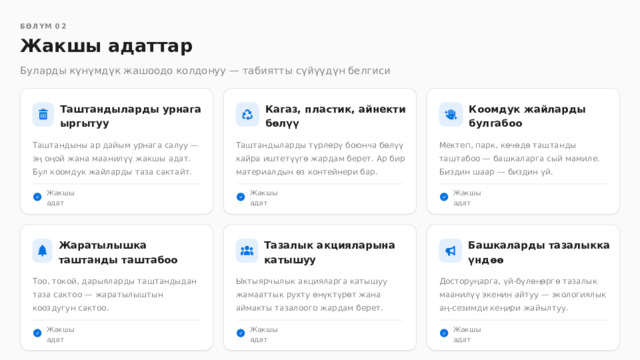The width and height of the screenshot is (640, 360).
Task: Click the blue checkmark in the Коомдук жайларды булгабоо card
Action: pos(444,197)
